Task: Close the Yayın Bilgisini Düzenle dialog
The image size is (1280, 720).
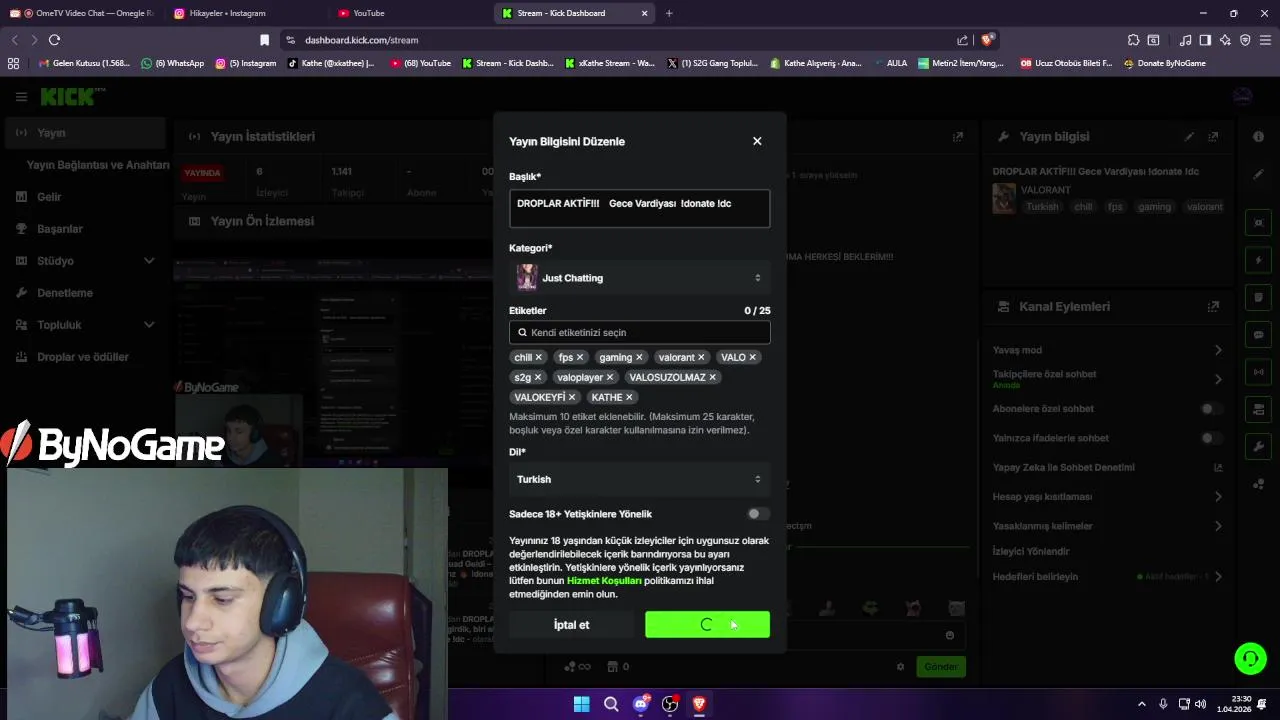Action: [x=757, y=141]
